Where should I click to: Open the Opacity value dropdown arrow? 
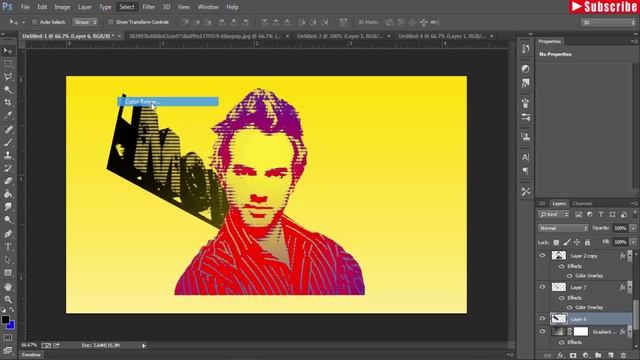coord(633,228)
